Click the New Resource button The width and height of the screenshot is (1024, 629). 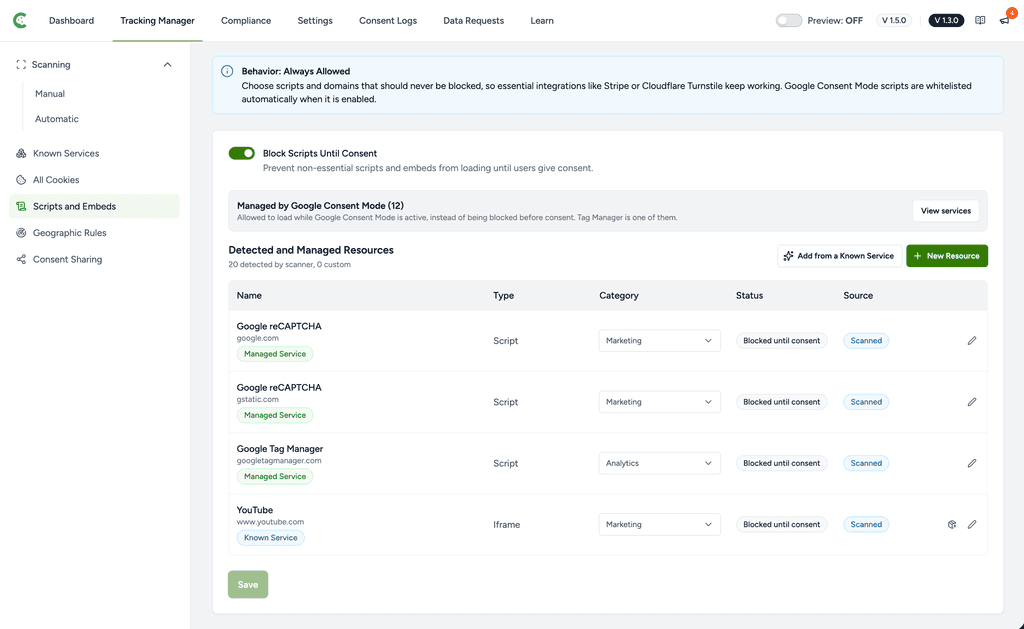[x=947, y=256]
